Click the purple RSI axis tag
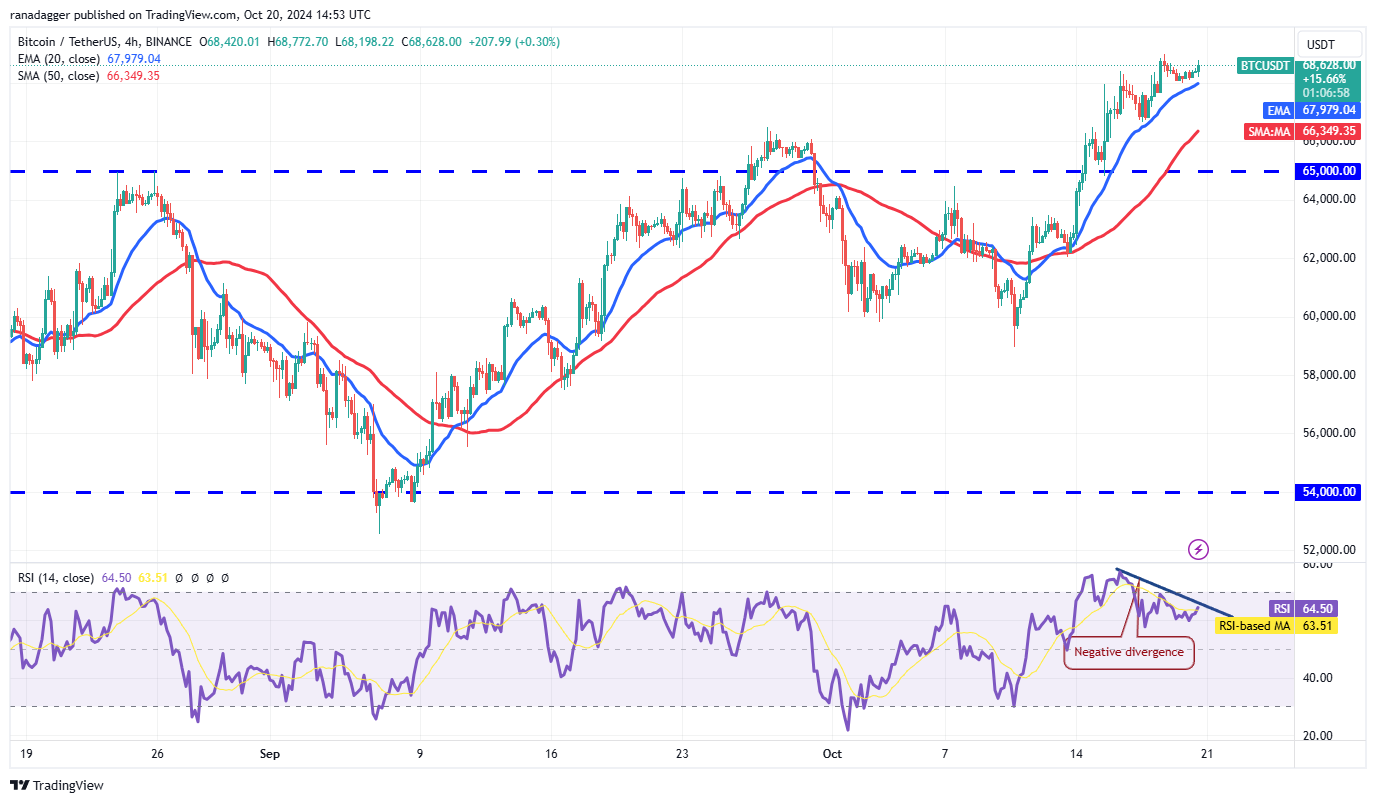This screenshot has height=803, width=1376. click(x=1281, y=608)
